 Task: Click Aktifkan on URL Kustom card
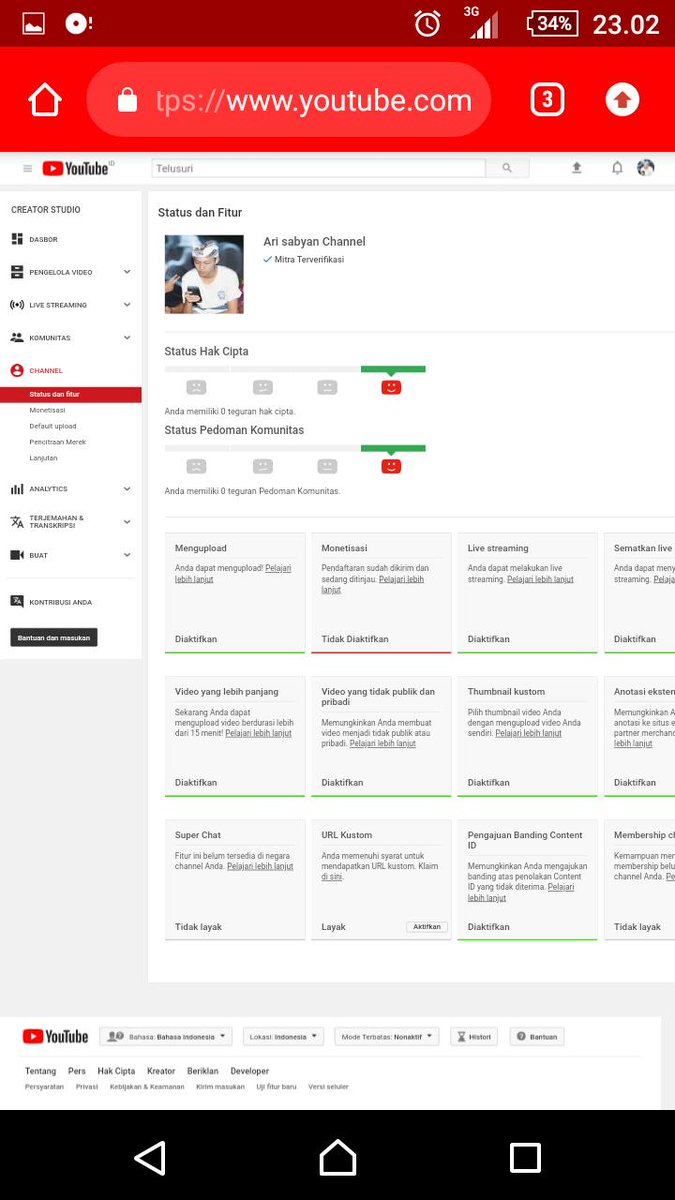tap(427, 927)
